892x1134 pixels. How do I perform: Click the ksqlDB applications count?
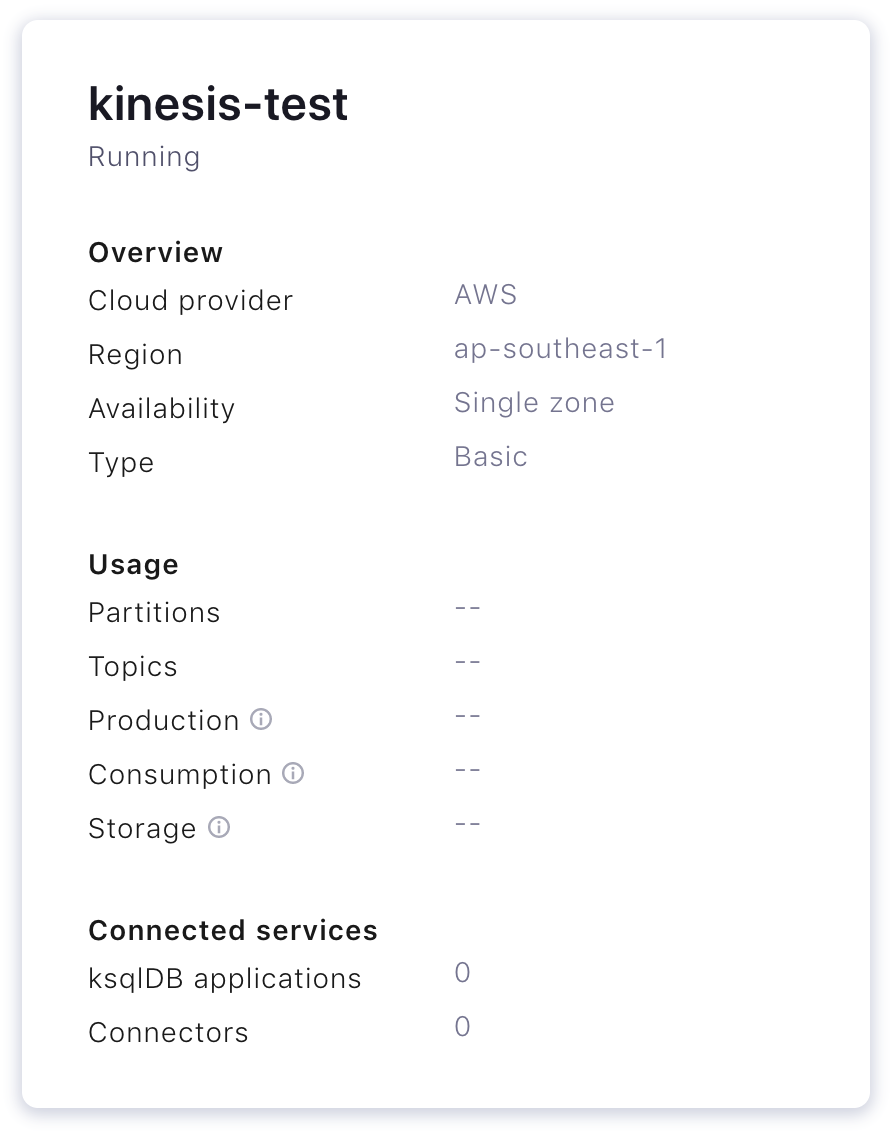(x=462, y=973)
